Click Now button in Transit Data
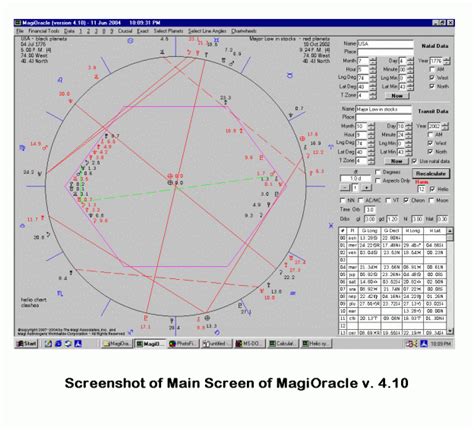The width and height of the screenshot is (474, 430). pos(396,161)
